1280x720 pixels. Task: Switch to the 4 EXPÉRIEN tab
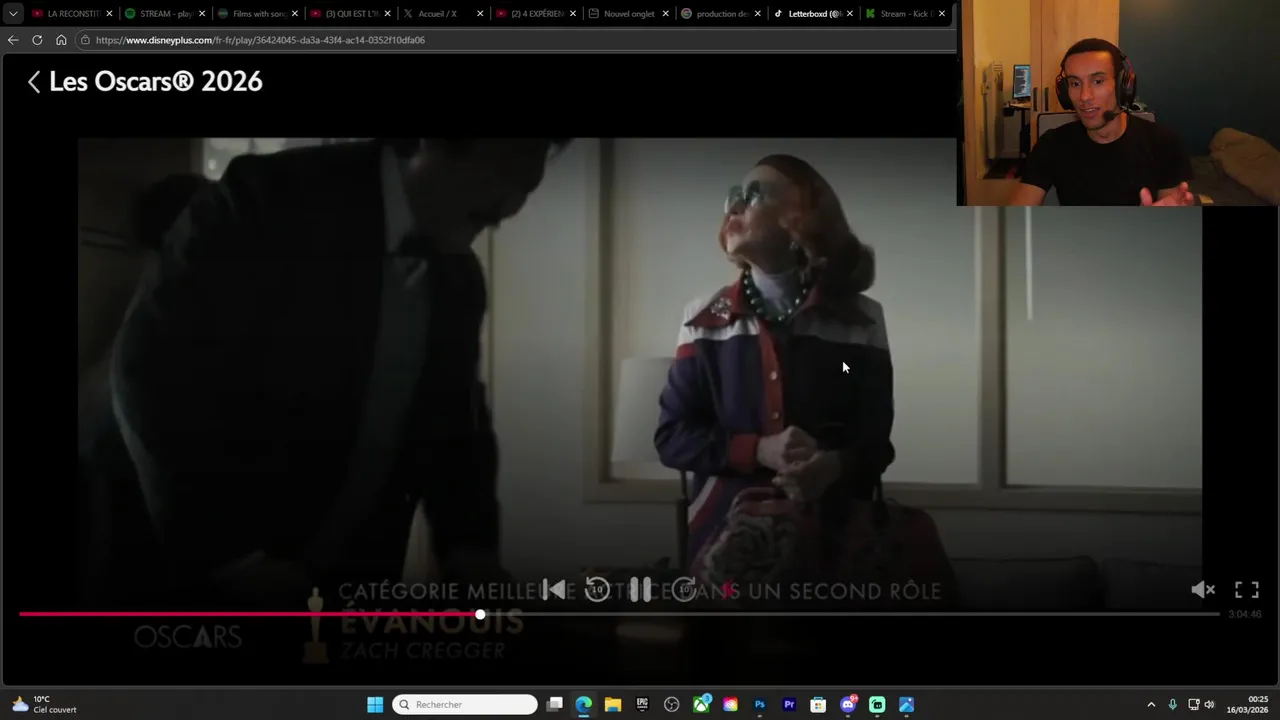click(x=537, y=14)
